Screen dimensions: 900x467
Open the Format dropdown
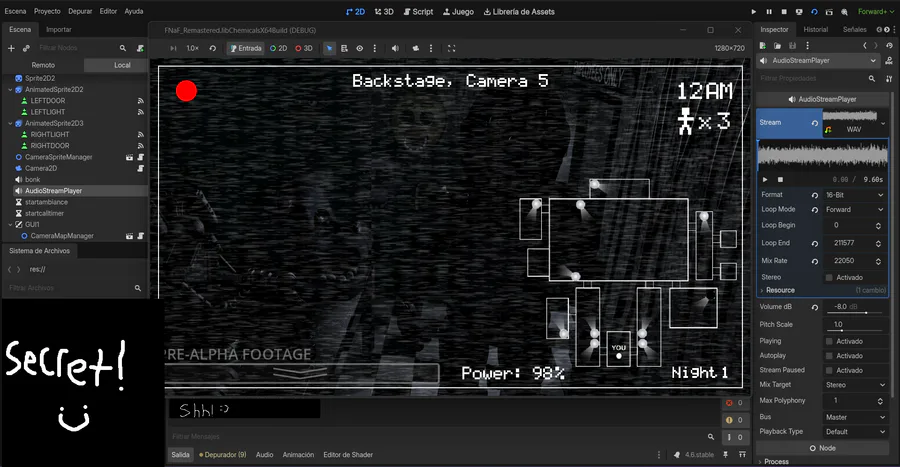(x=855, y=195)
